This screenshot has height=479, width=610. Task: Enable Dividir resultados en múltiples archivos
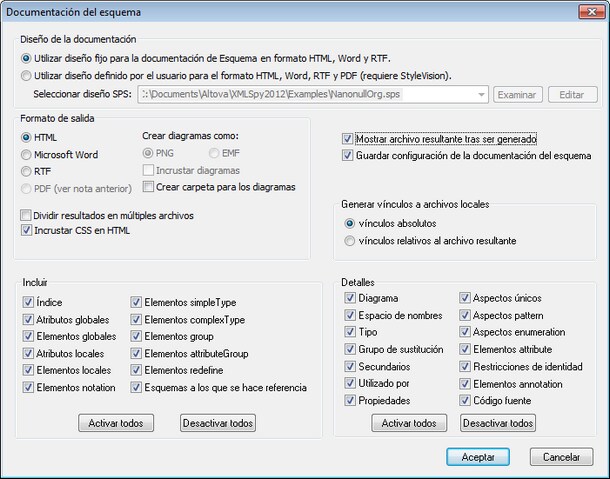point(26,215)
